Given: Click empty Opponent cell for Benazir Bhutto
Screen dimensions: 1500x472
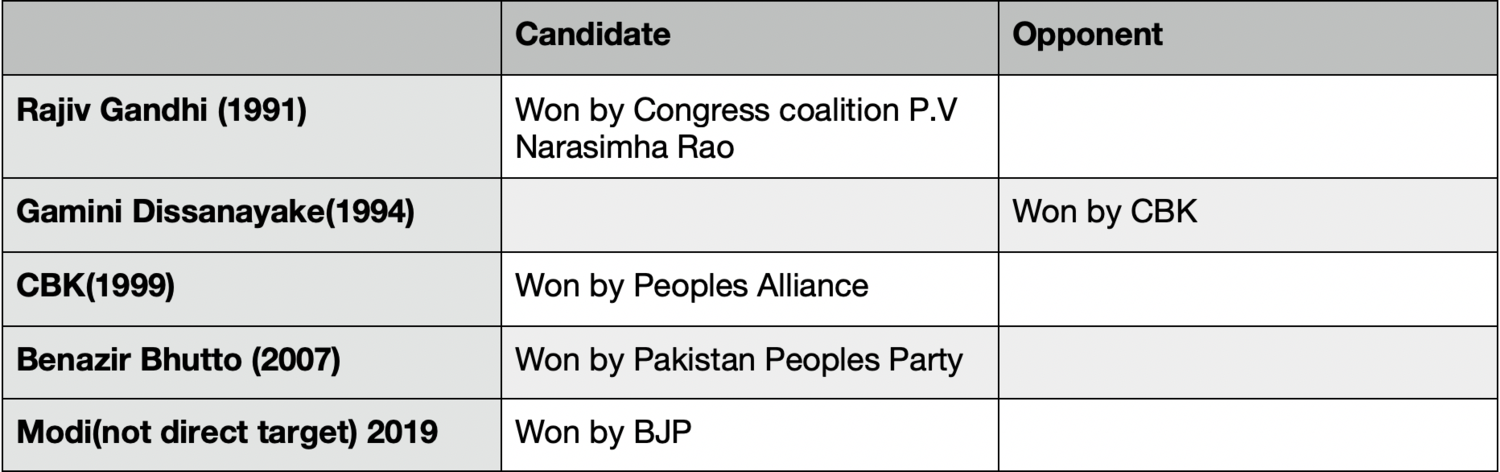Looking at the screenshot, I should pyautogui.click(x=1248, y=360).
